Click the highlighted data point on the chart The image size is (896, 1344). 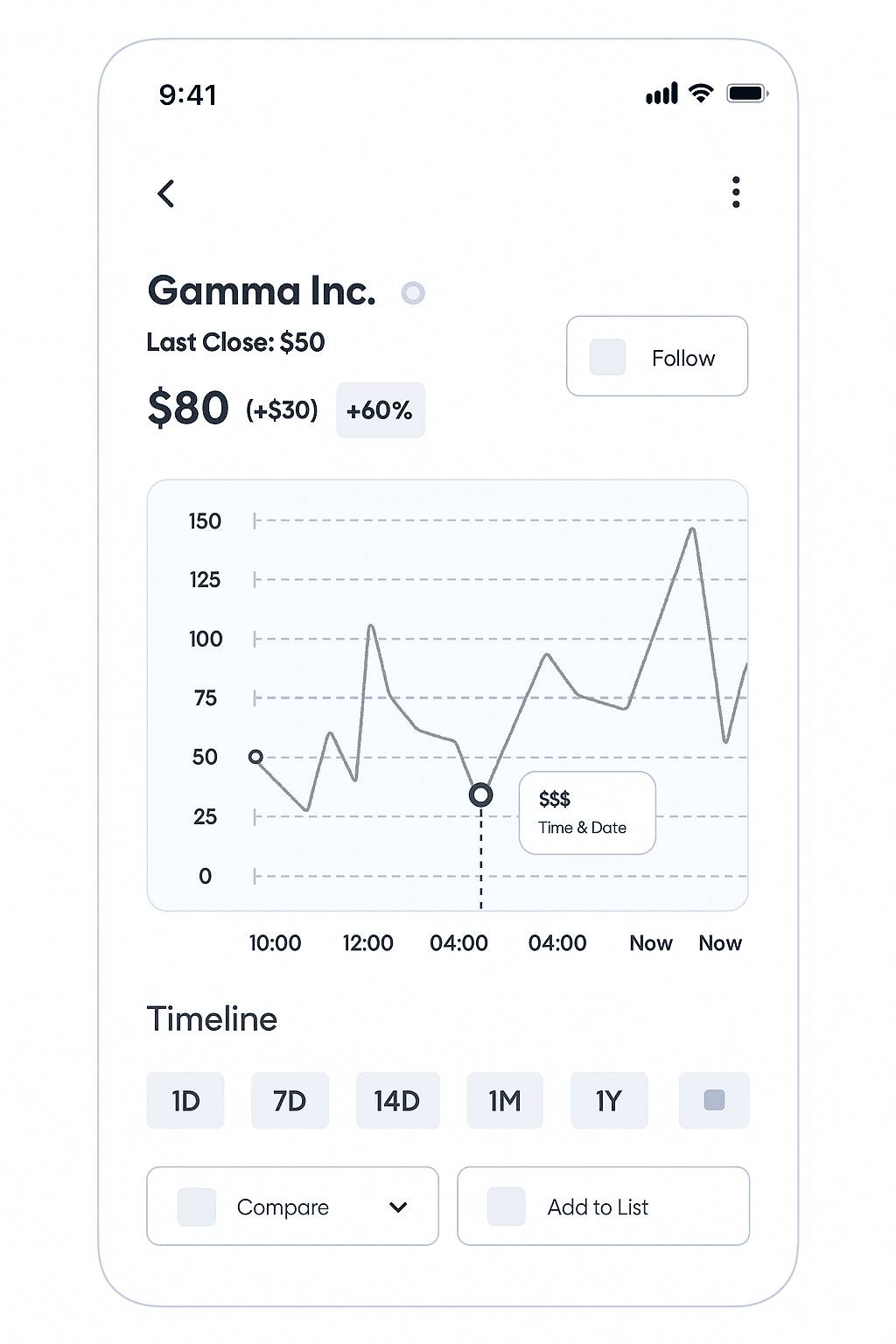(480, 794)
